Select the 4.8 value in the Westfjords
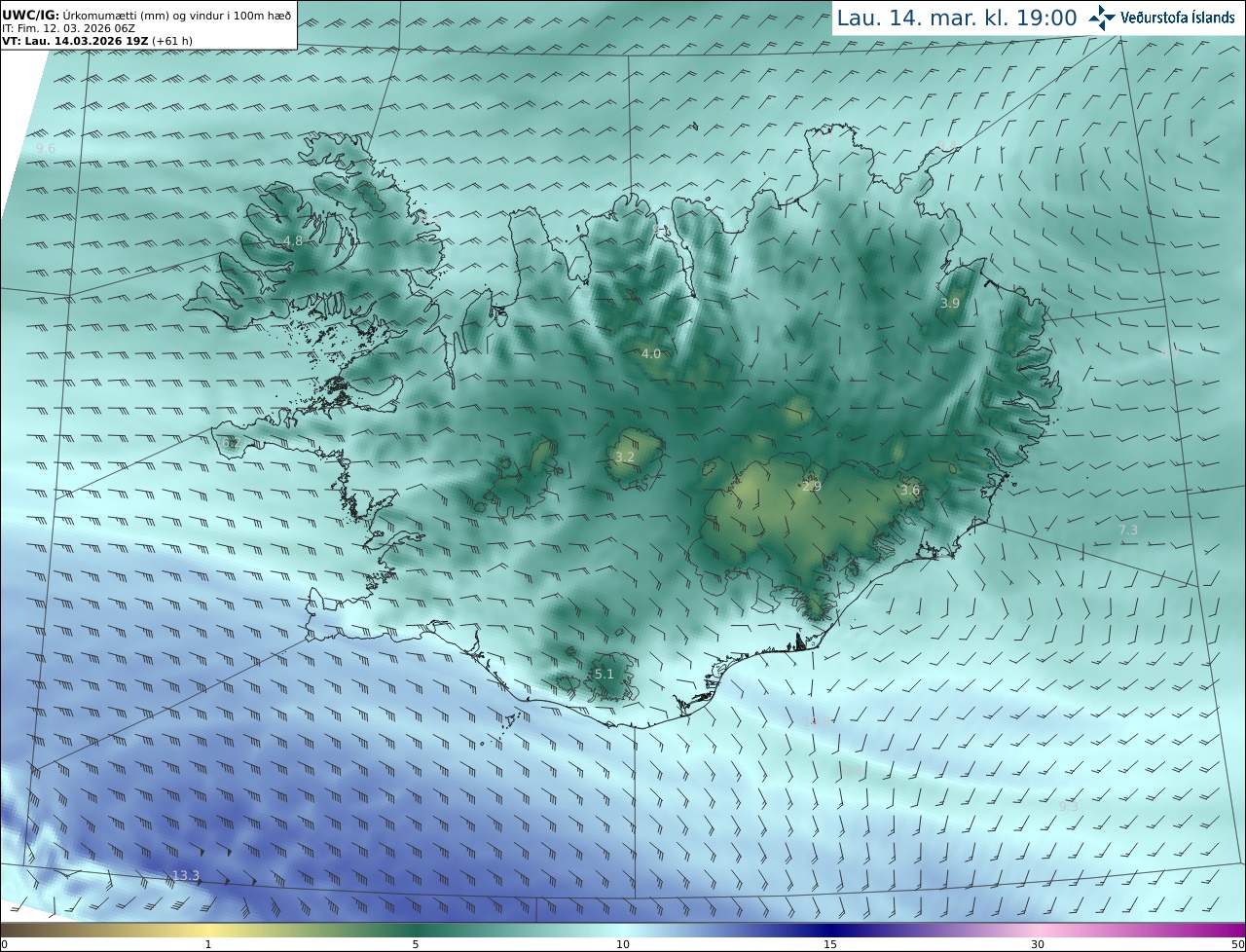This screenshot has height=952, width=1246. coord(293,240)
